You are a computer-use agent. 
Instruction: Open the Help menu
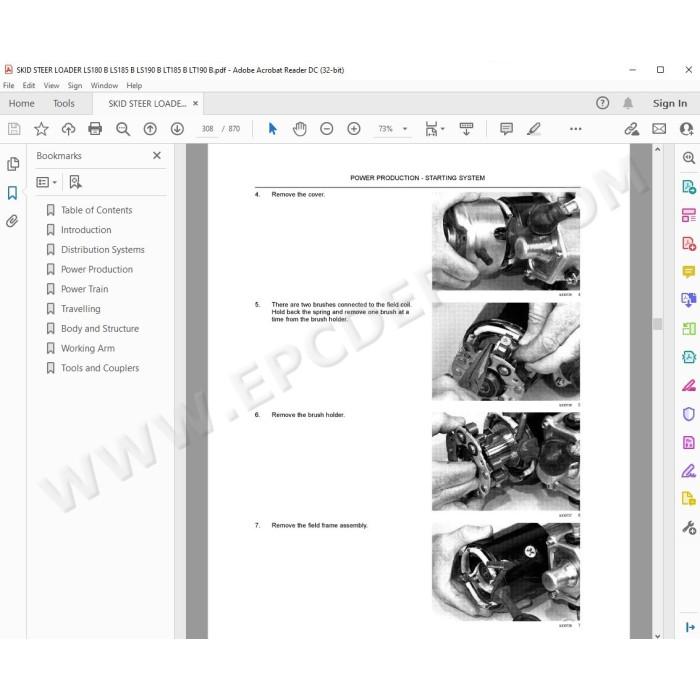coord(134,85)
